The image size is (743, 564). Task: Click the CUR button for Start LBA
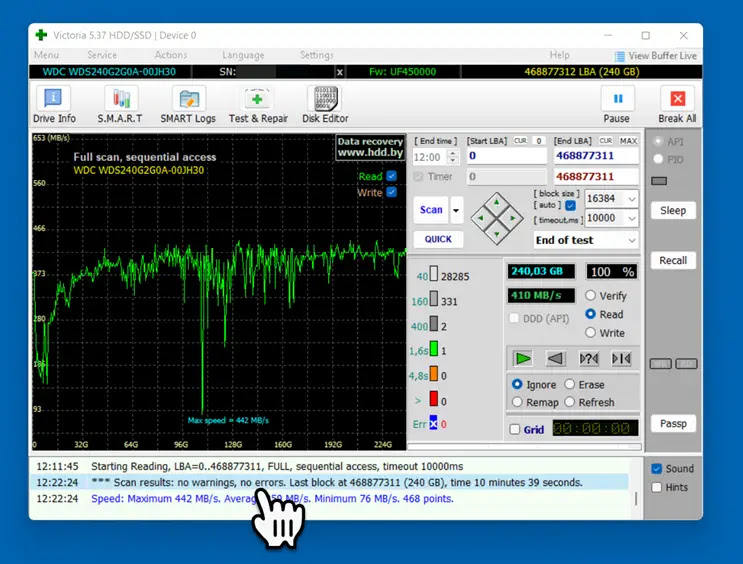point(520,141)
